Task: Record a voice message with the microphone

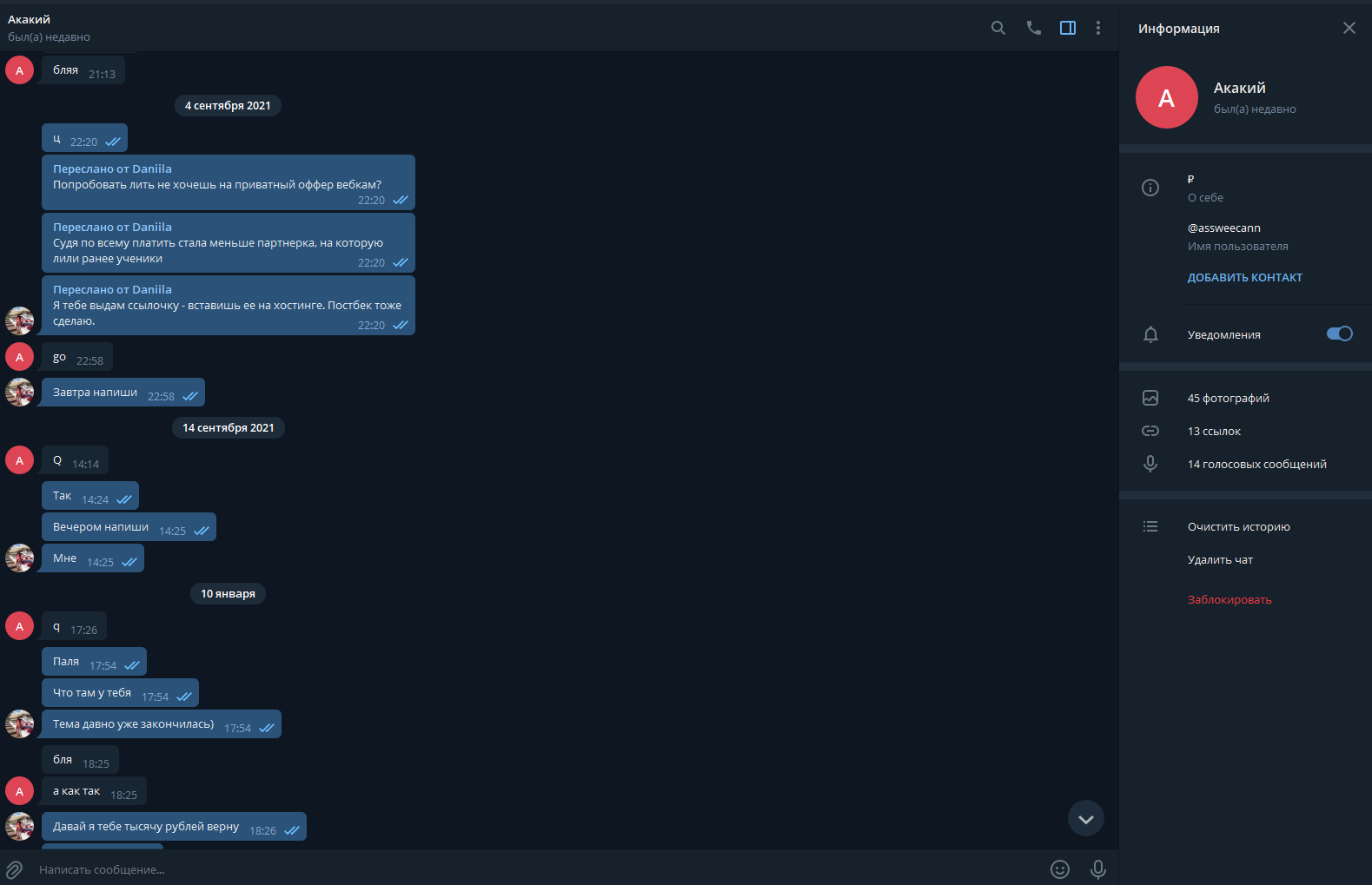Action: pyautogui.click(x=1098, y=869)
